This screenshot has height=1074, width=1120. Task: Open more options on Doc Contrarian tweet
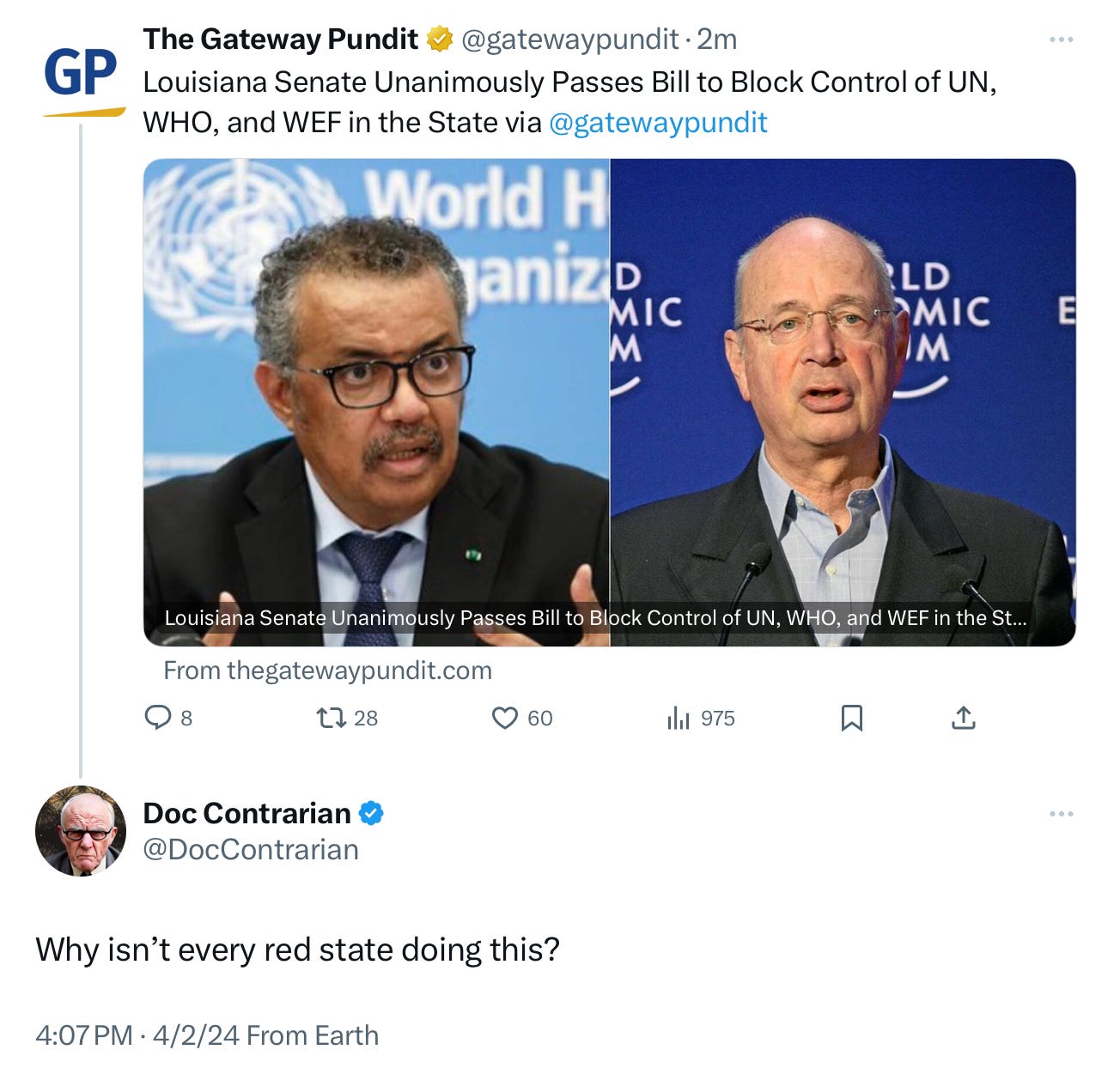coord(1062,814)
